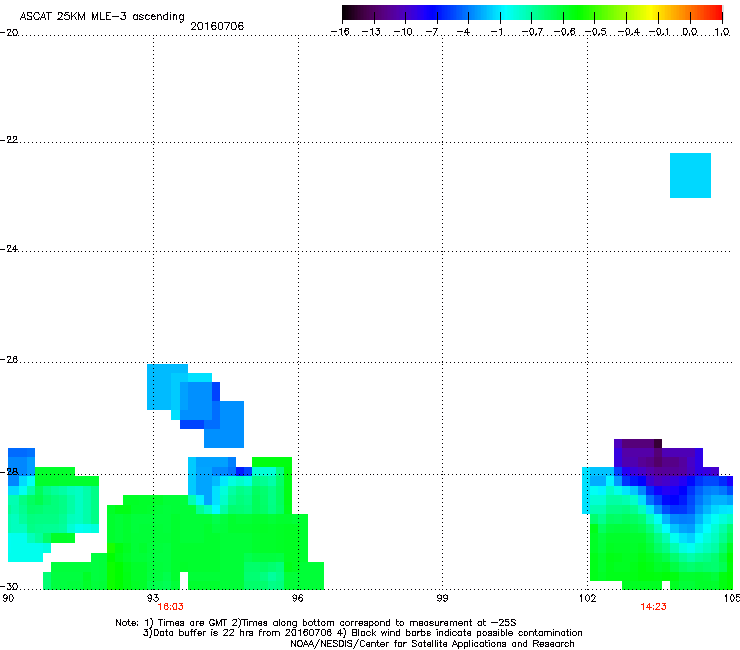Click the color bar label '-0.4'
The width and height of the screenshot is (740, 650).
click(x=629, y=32)
